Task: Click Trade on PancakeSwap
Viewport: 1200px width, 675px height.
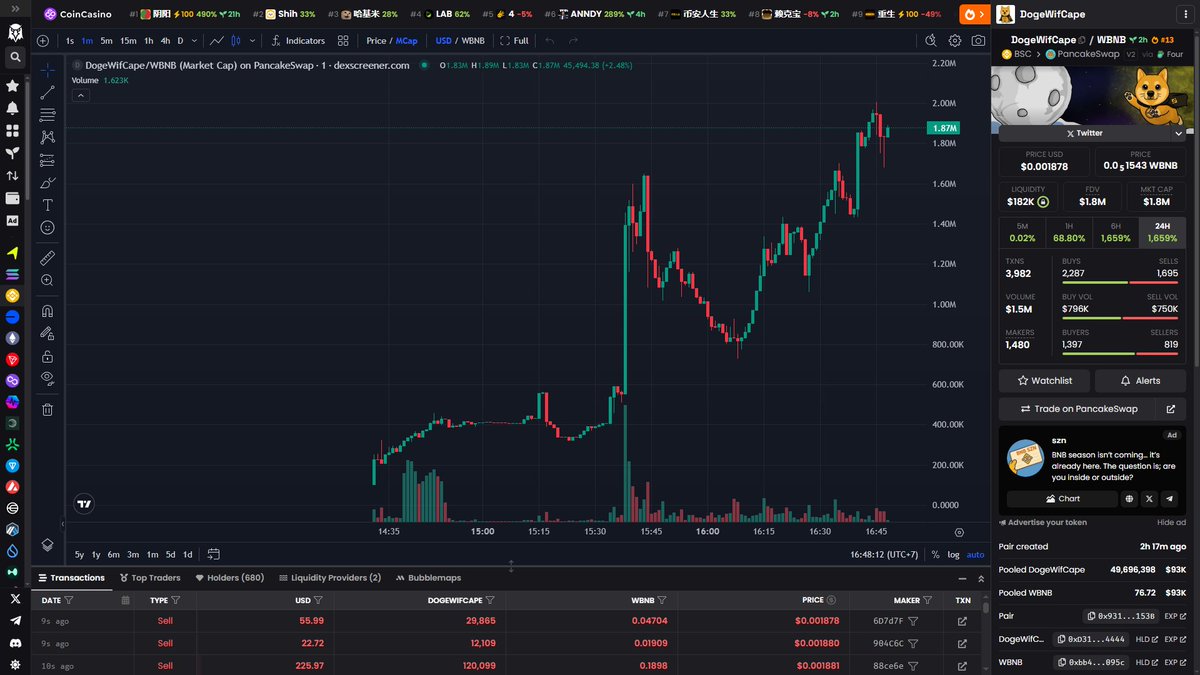Action: (x=1078, y=409)
